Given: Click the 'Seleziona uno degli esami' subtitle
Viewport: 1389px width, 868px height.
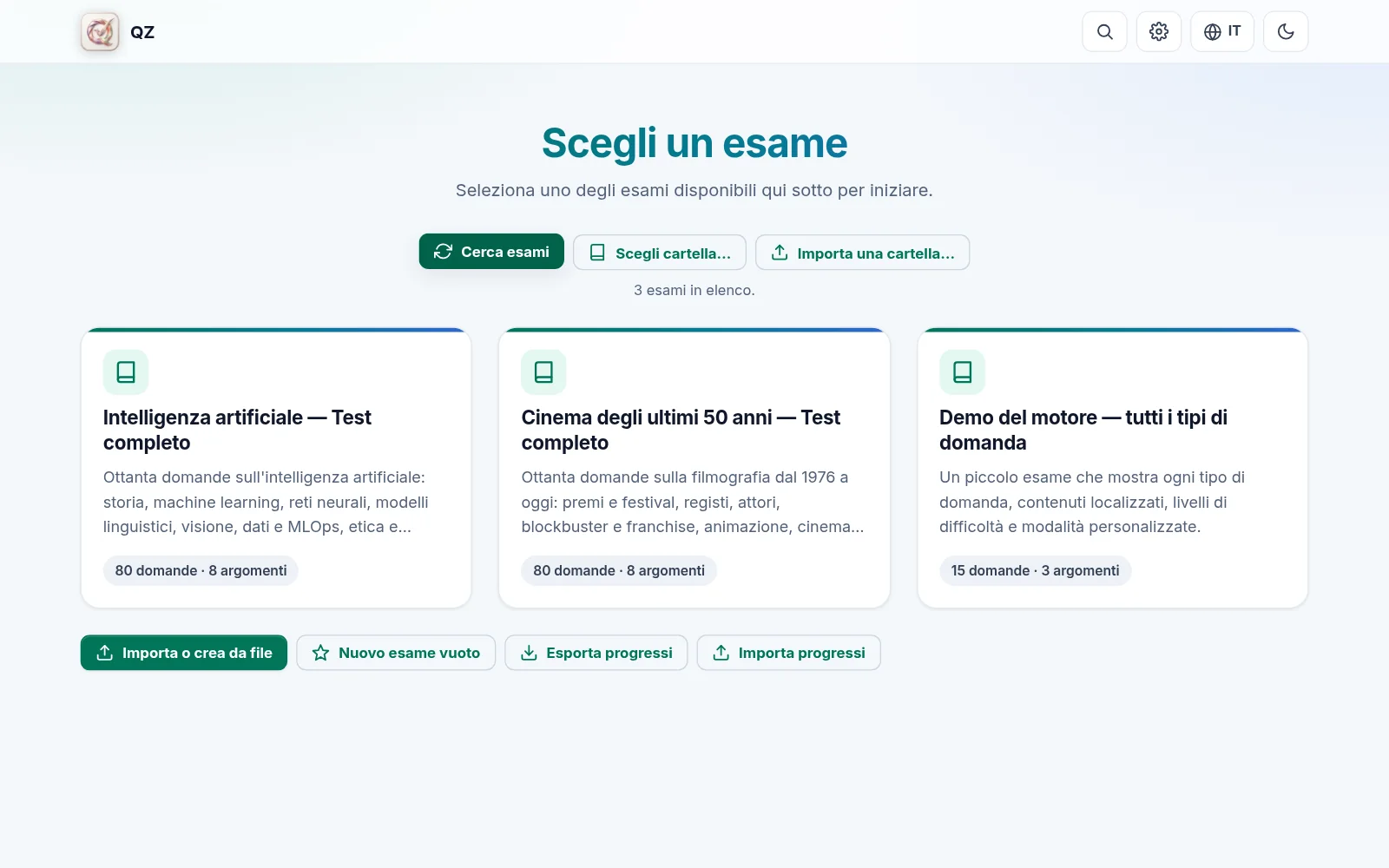Looking at the screenshot, I should coord(694,190).
